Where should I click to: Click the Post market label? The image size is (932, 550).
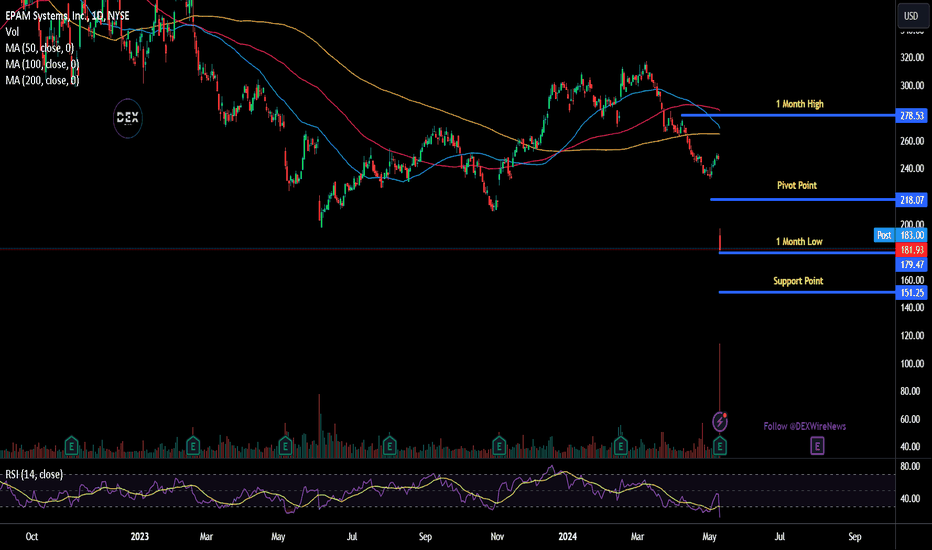(884, 235)
